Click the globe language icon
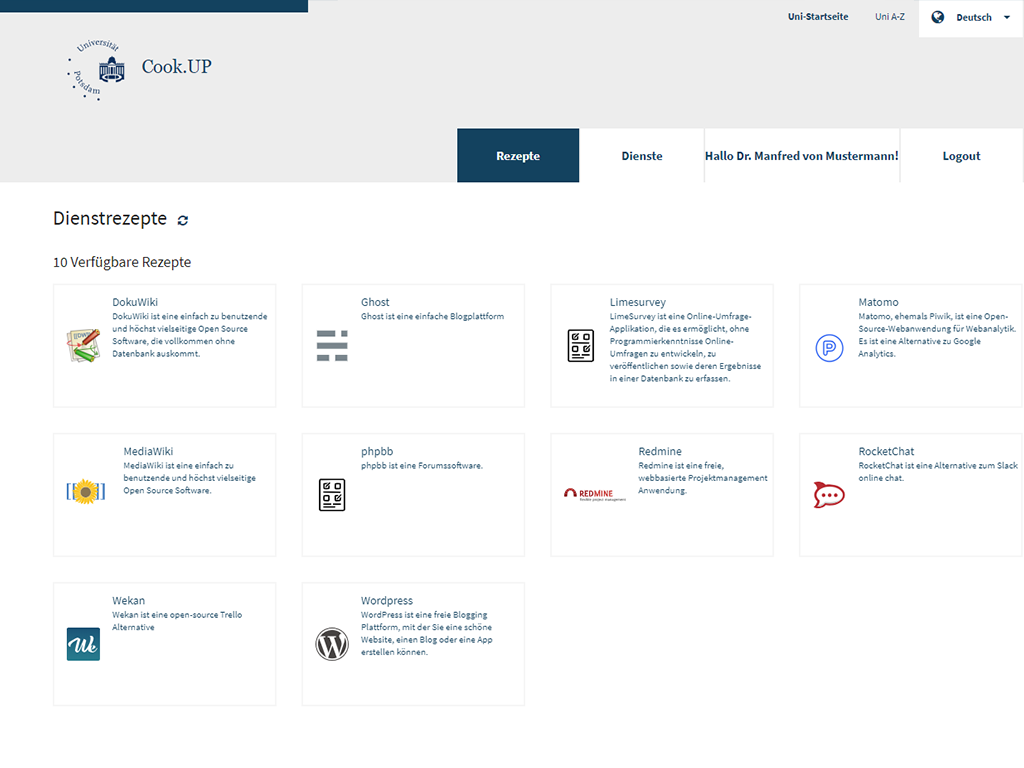 [938, 17]
